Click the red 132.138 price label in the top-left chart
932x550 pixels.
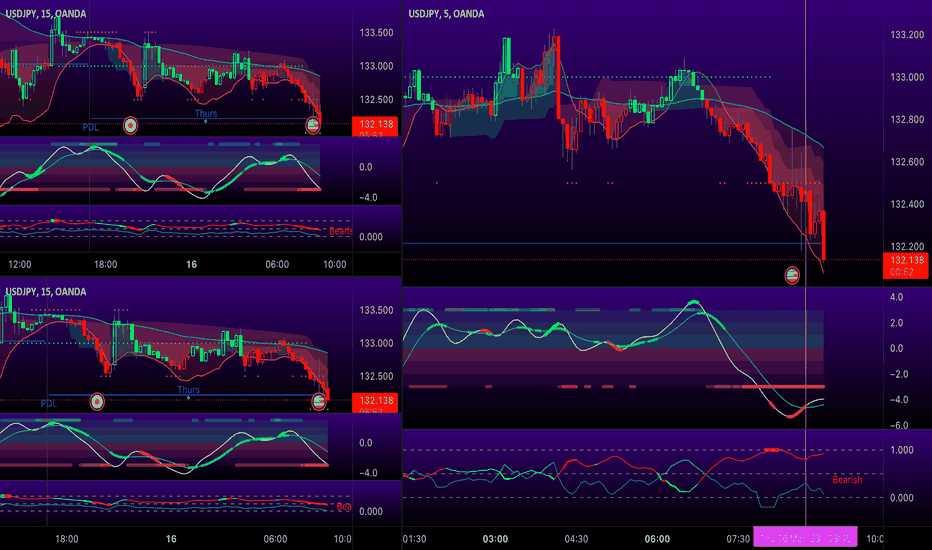(375, 124)
